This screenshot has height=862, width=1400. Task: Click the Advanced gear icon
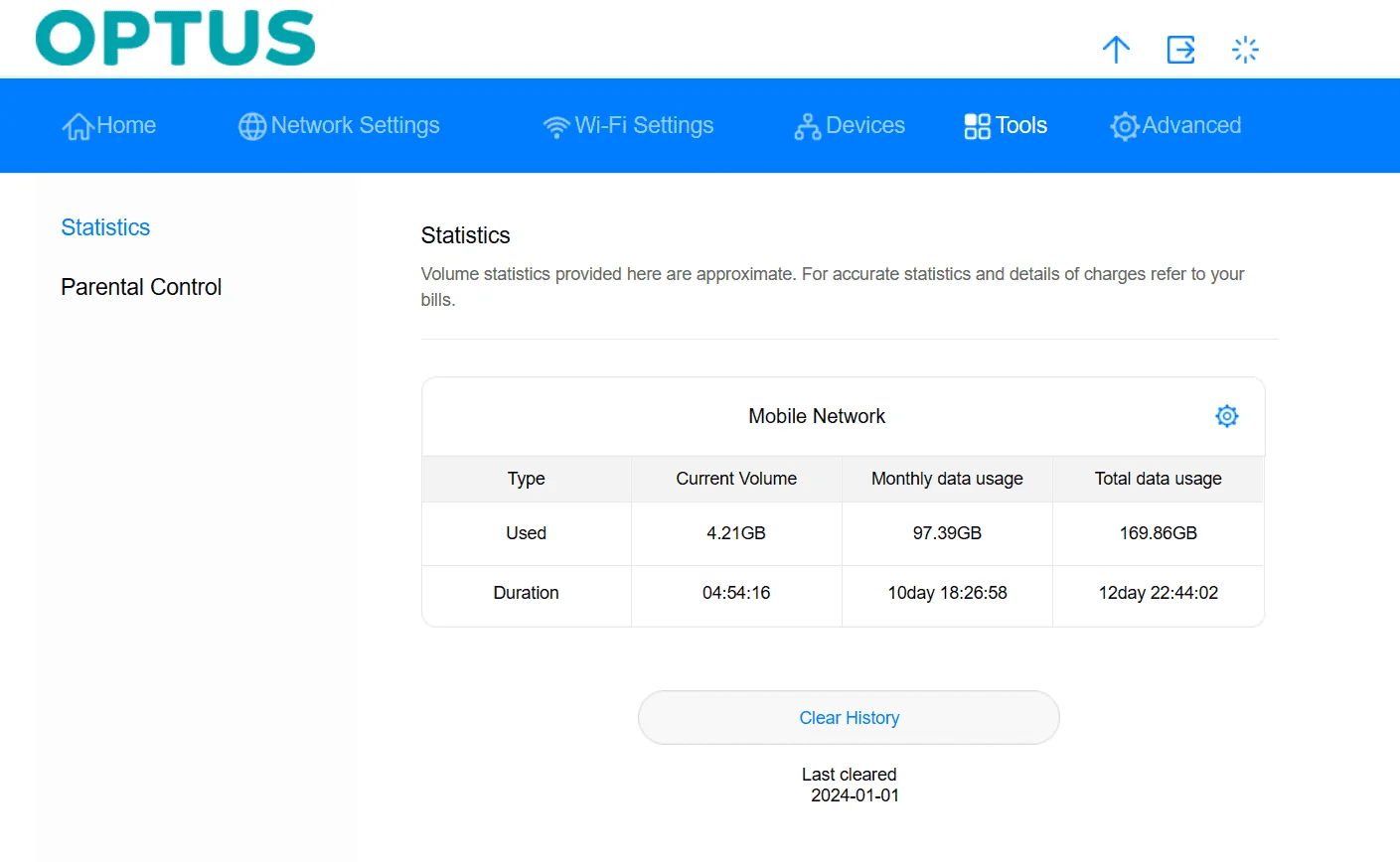coord(1125,126)
